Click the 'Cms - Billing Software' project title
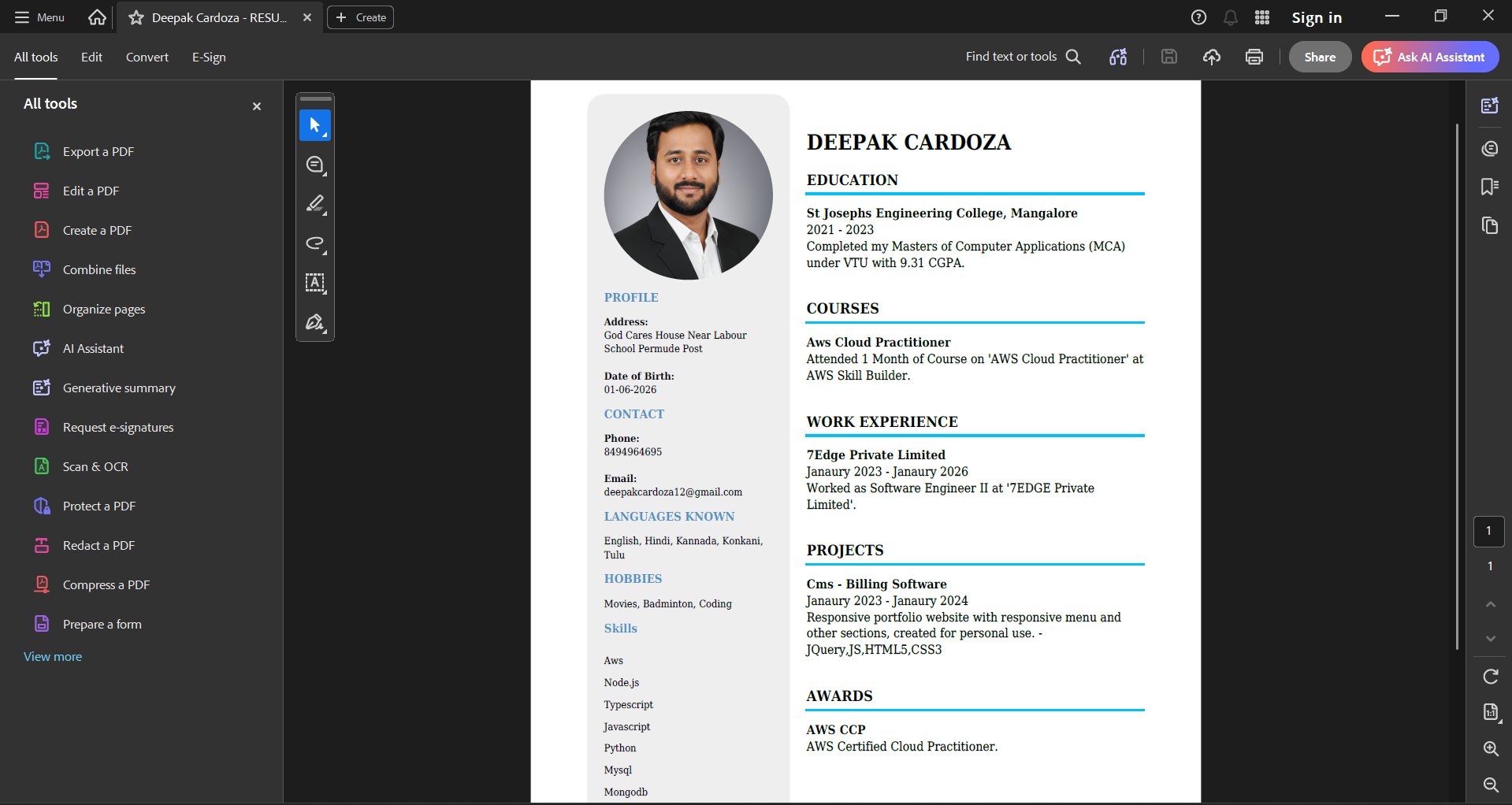1512x805 pixels. (x=876, y=584)
